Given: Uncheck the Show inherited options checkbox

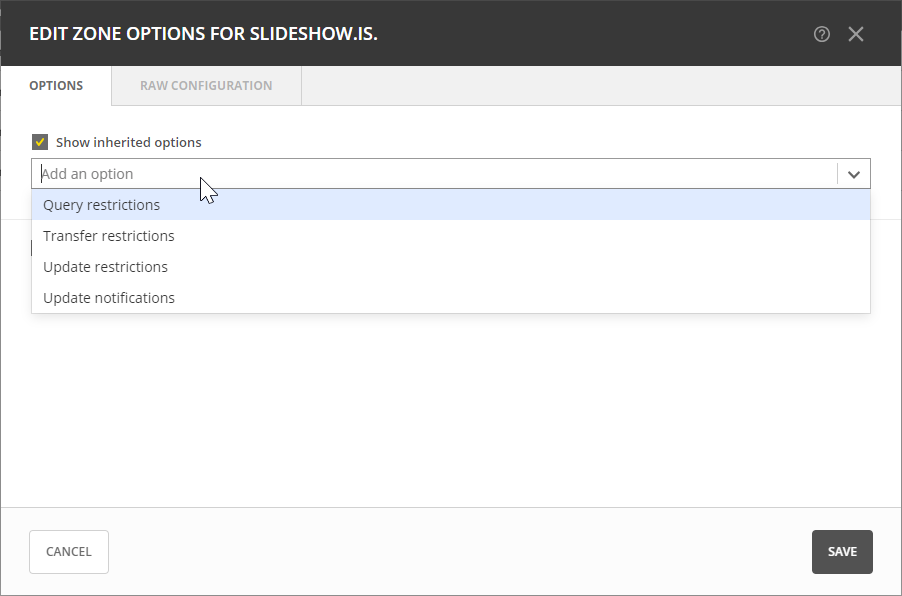Looking at the screenshot, I should [40, 142].
